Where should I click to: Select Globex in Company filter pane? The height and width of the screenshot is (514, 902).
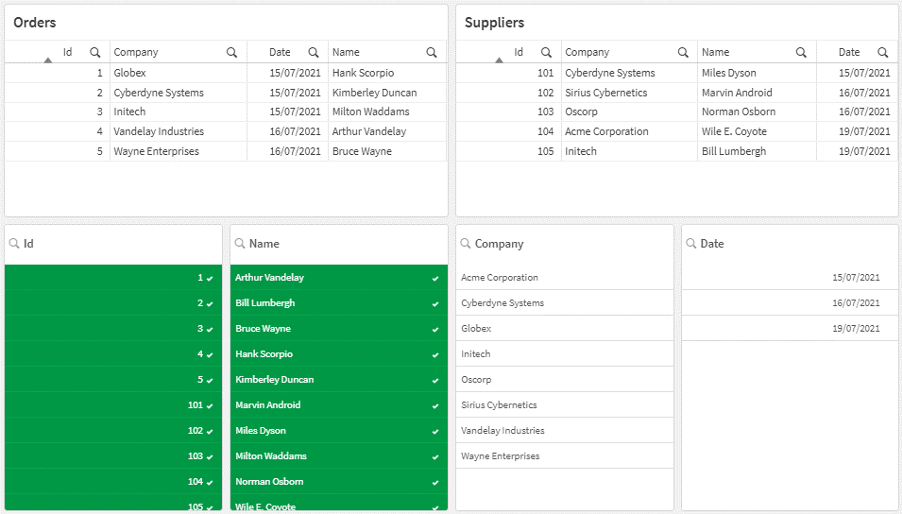564,328
